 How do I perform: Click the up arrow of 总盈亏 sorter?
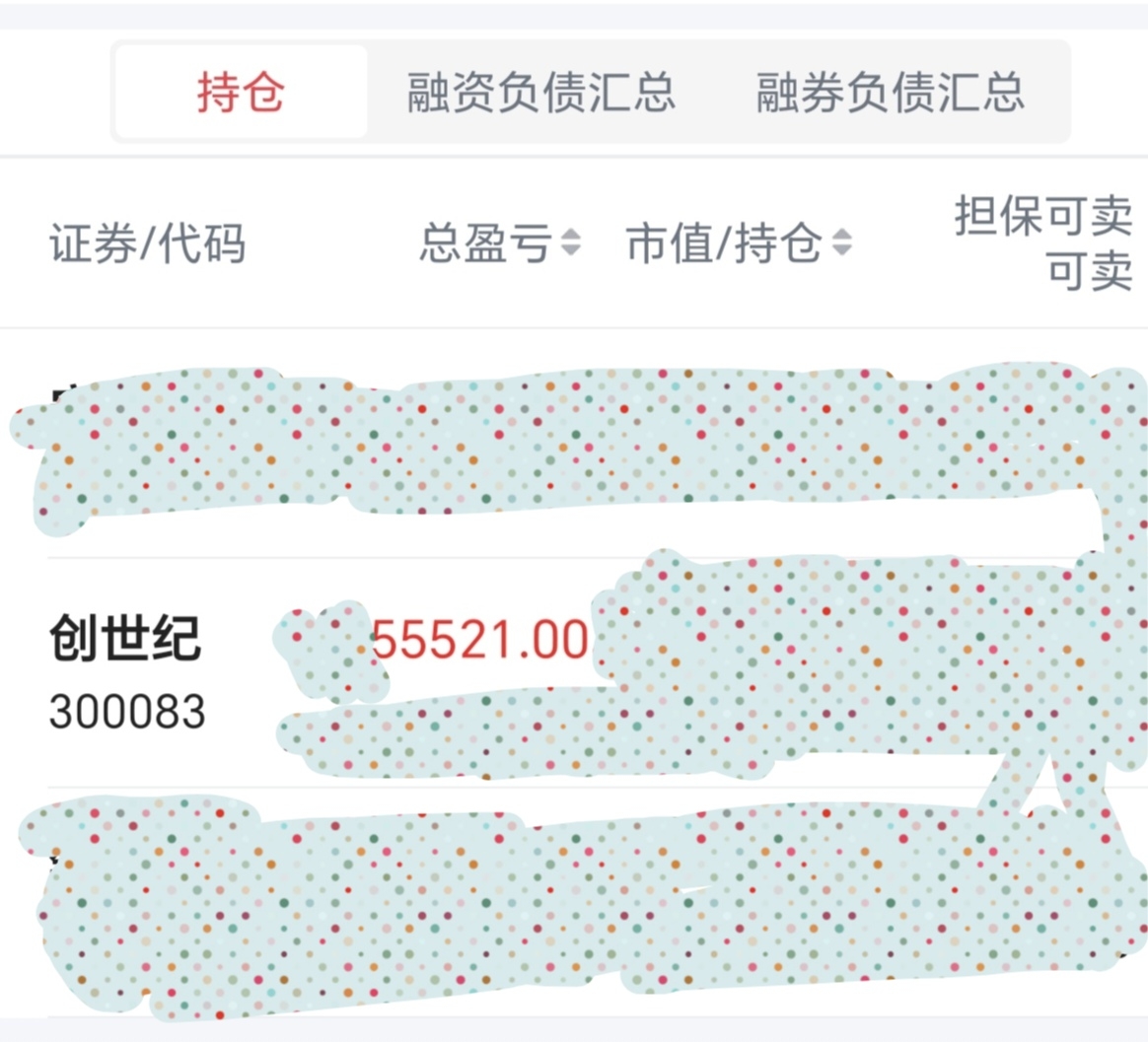pos(571,234)
